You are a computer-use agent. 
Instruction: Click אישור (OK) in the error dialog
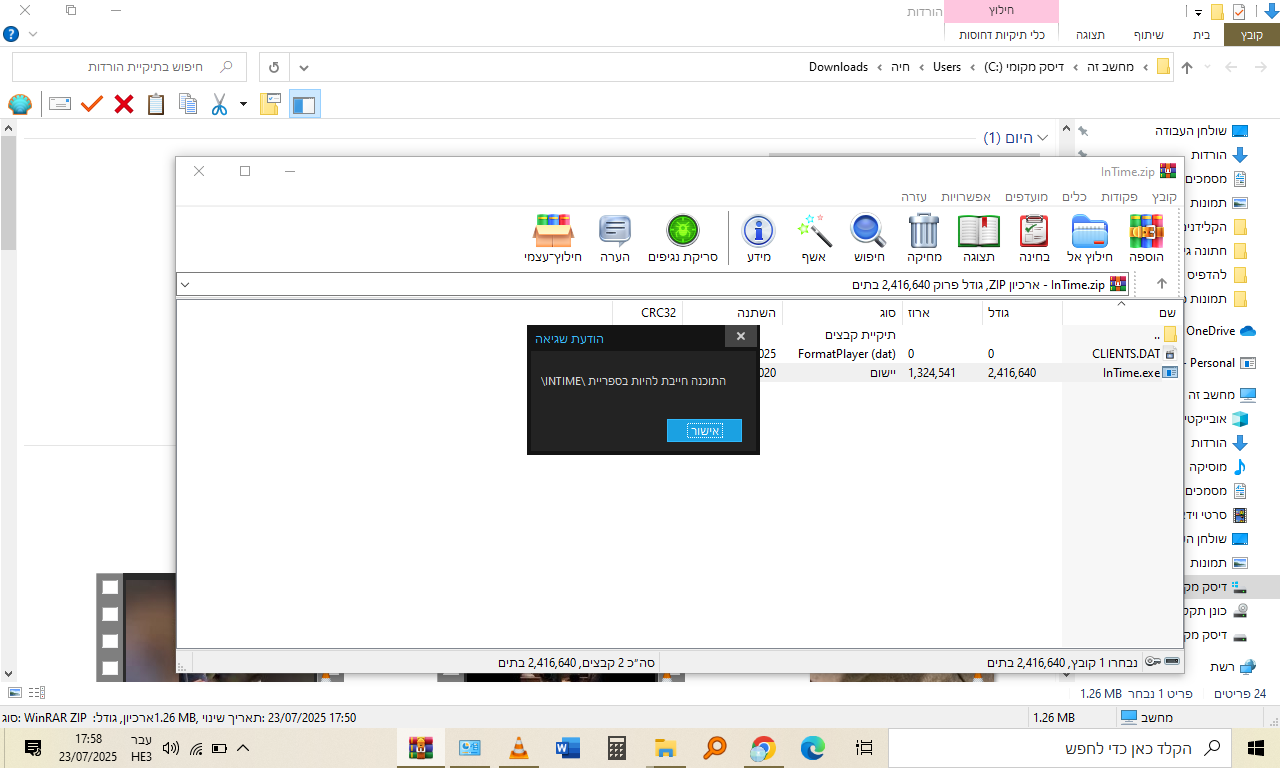point(704,430)
